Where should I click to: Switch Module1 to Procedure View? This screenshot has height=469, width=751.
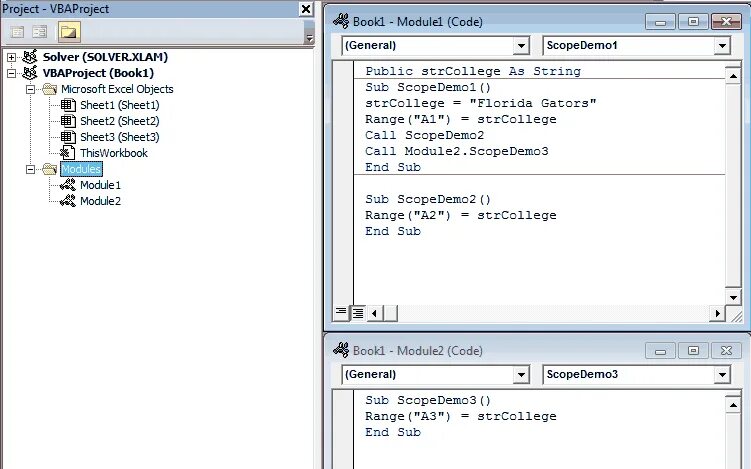pos(341,313)
